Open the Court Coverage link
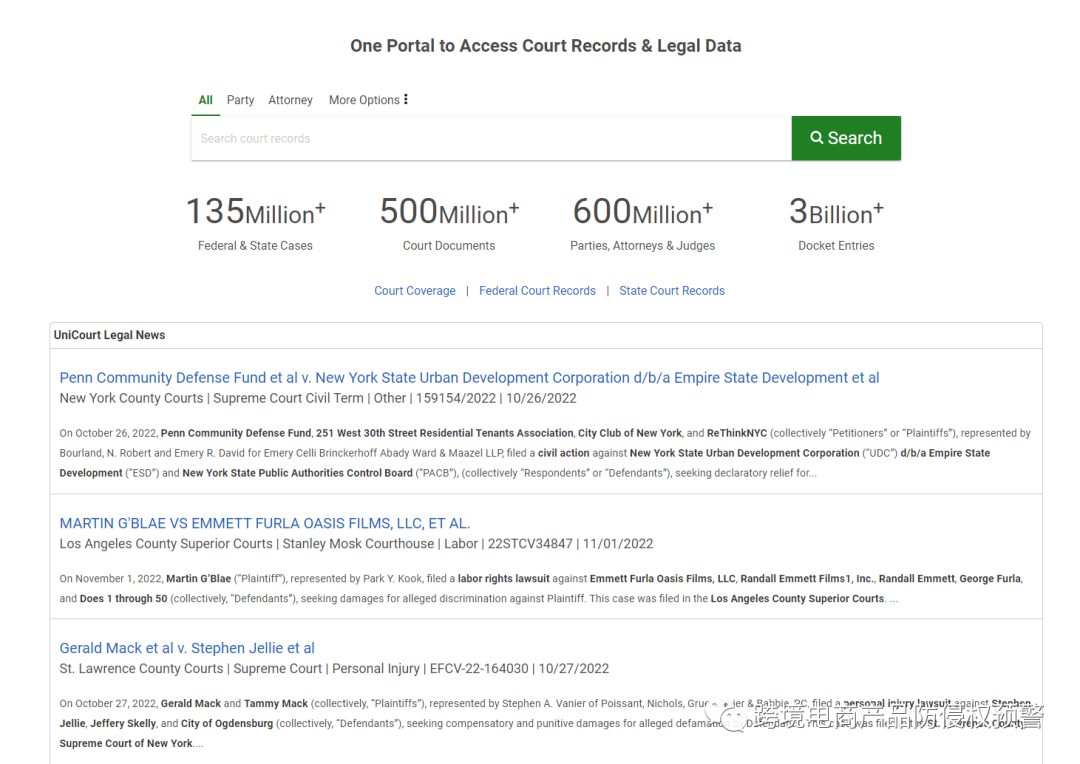 [415, 291]
